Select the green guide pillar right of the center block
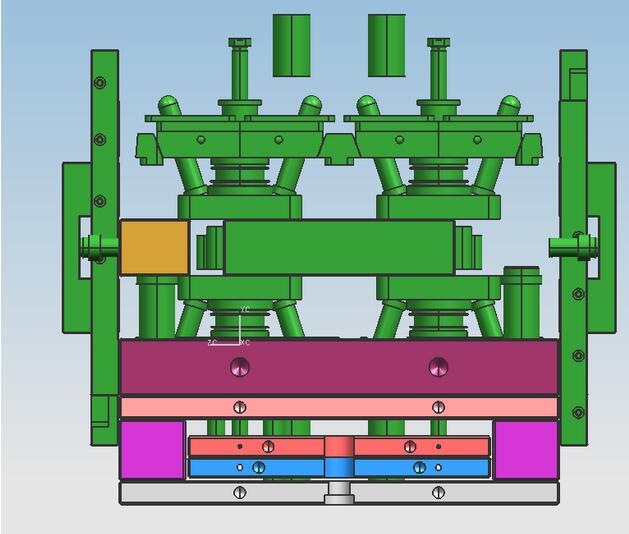 pyautogui.click(x=521, y=302)
